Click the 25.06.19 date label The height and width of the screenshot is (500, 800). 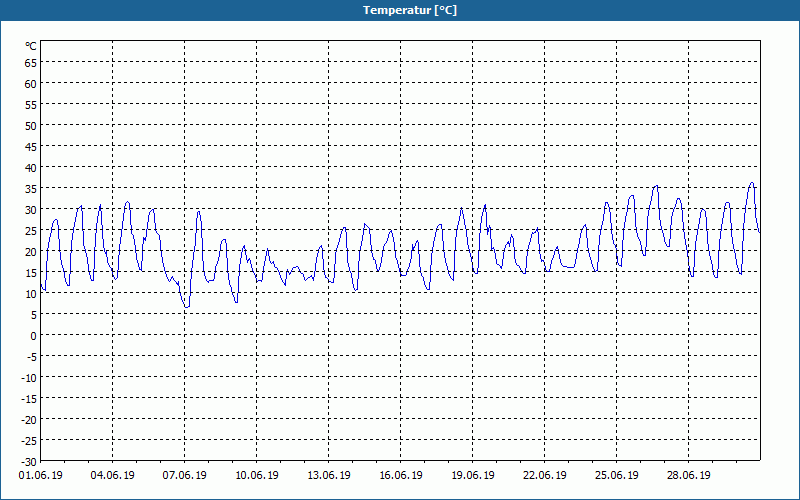click(x=616, y=476)
